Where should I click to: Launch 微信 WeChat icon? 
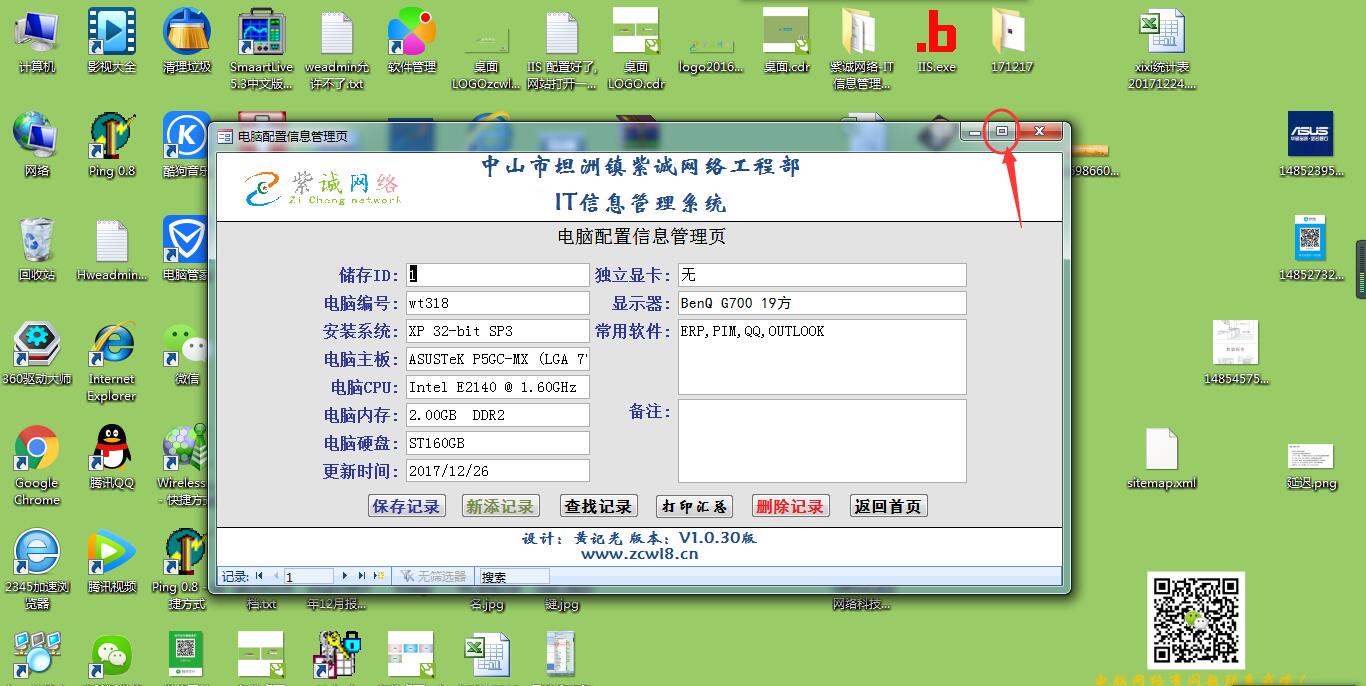tap(187, 353)
